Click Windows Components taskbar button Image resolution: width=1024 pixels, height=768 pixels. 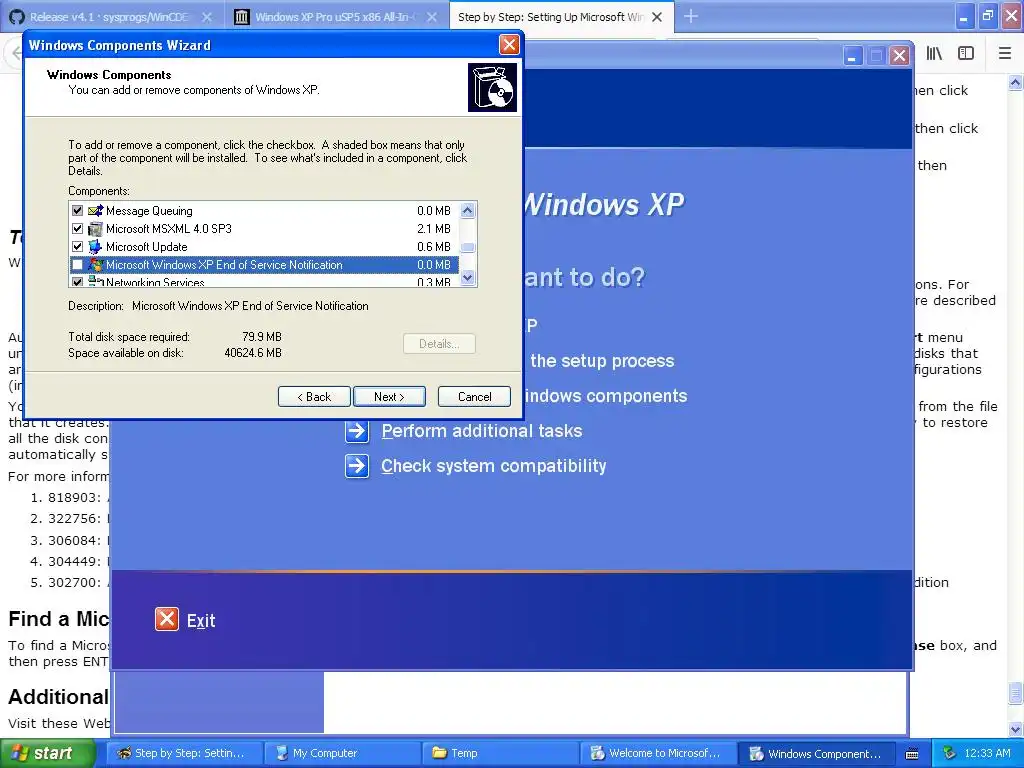click(x=817, y=754)
